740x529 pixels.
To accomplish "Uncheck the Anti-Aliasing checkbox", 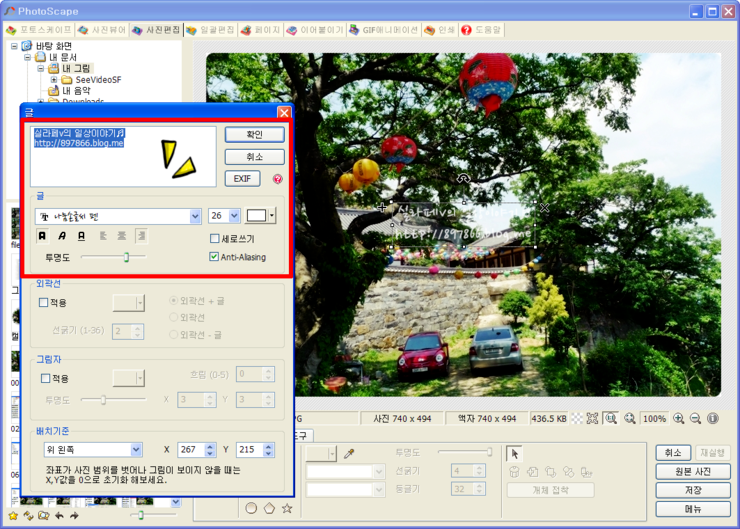I will point(215,257).
